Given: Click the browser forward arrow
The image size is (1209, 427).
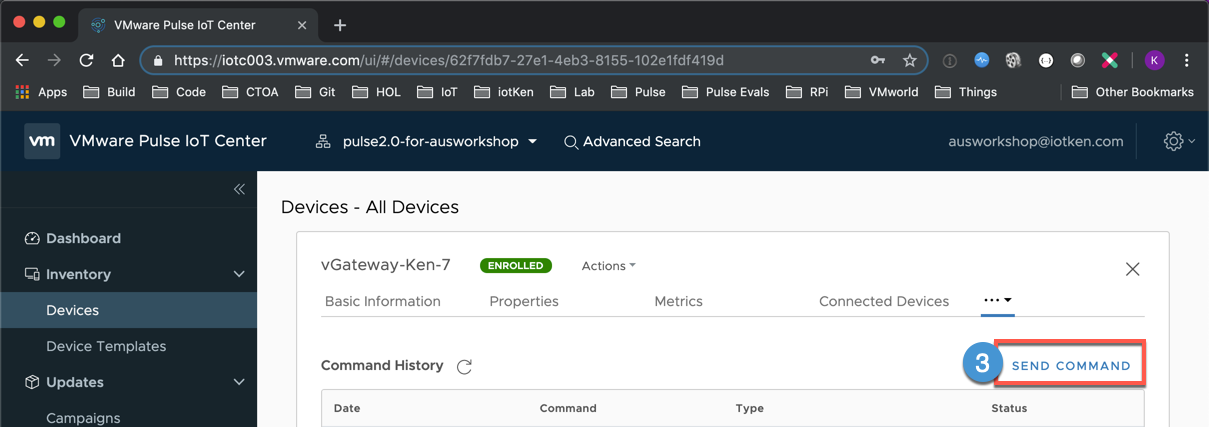Looking at the screenshot, I should (54, 60).
